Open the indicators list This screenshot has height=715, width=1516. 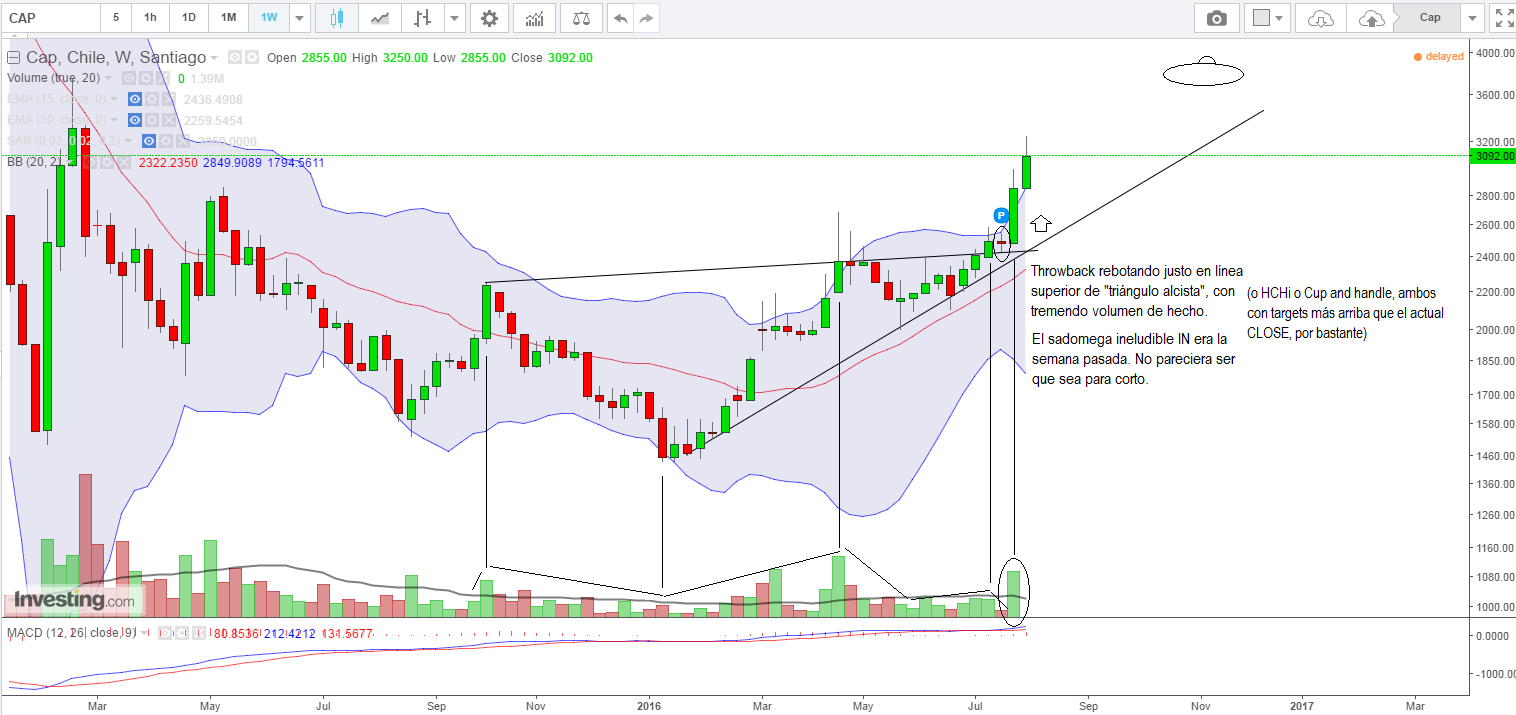[535, 18]
